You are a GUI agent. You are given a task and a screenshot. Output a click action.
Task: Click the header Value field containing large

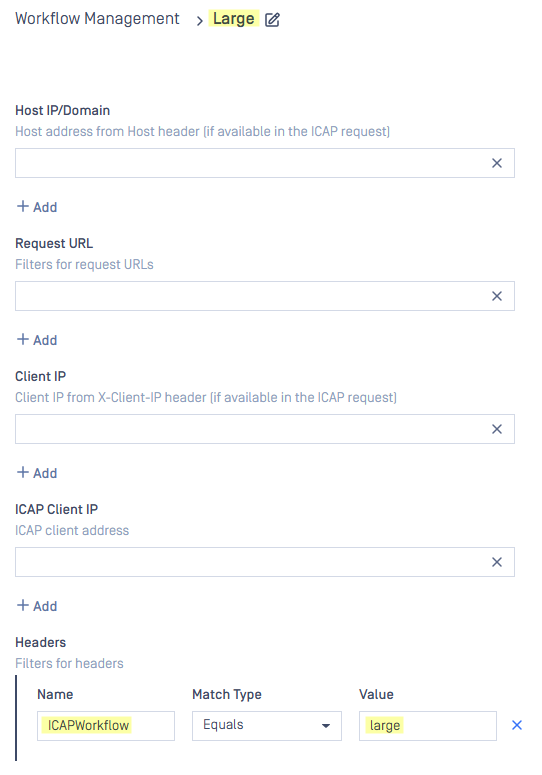coord(428,726)
